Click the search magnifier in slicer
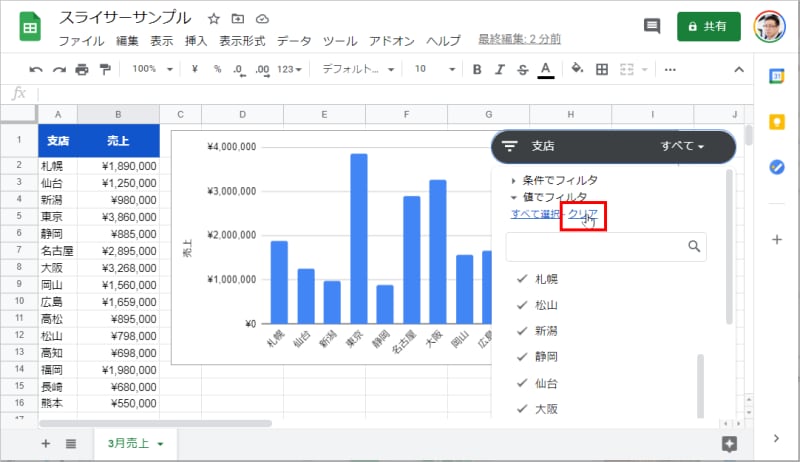Viewport: 800px width, 462px height. tap(694, 246)
